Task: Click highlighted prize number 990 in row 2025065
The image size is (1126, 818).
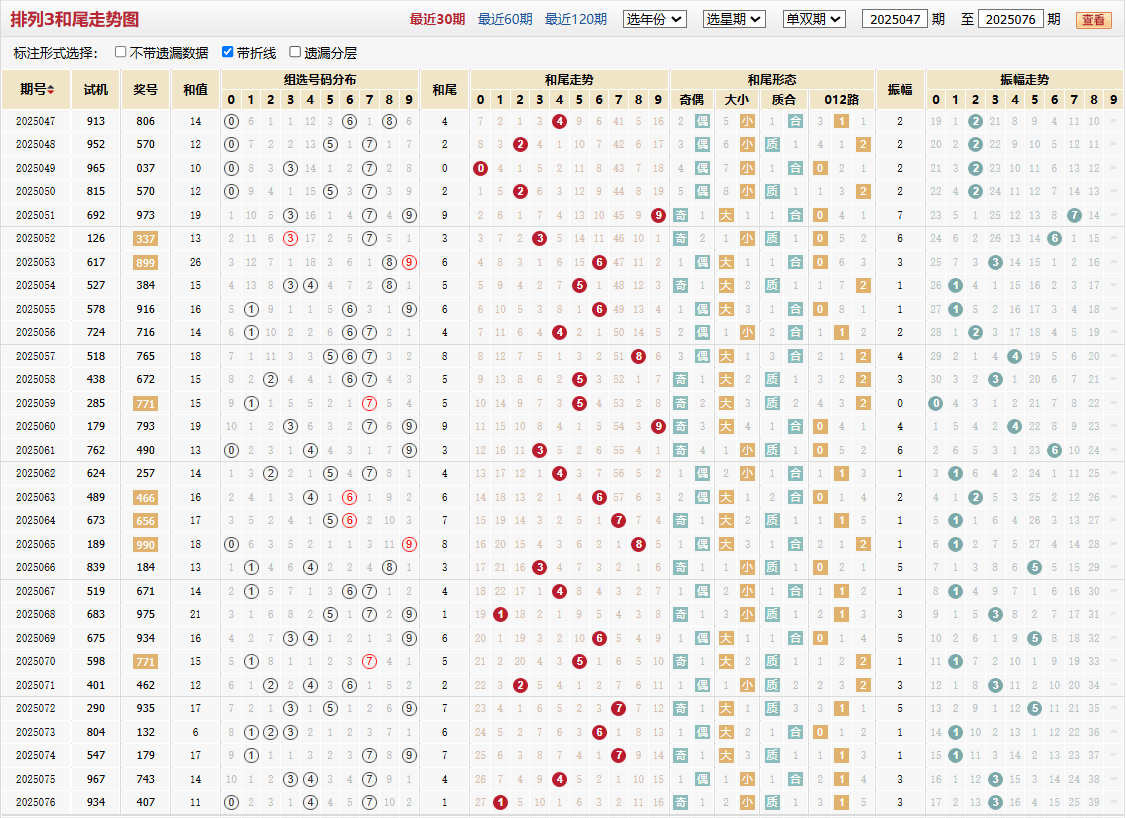Action: click(x=145, y=544)
